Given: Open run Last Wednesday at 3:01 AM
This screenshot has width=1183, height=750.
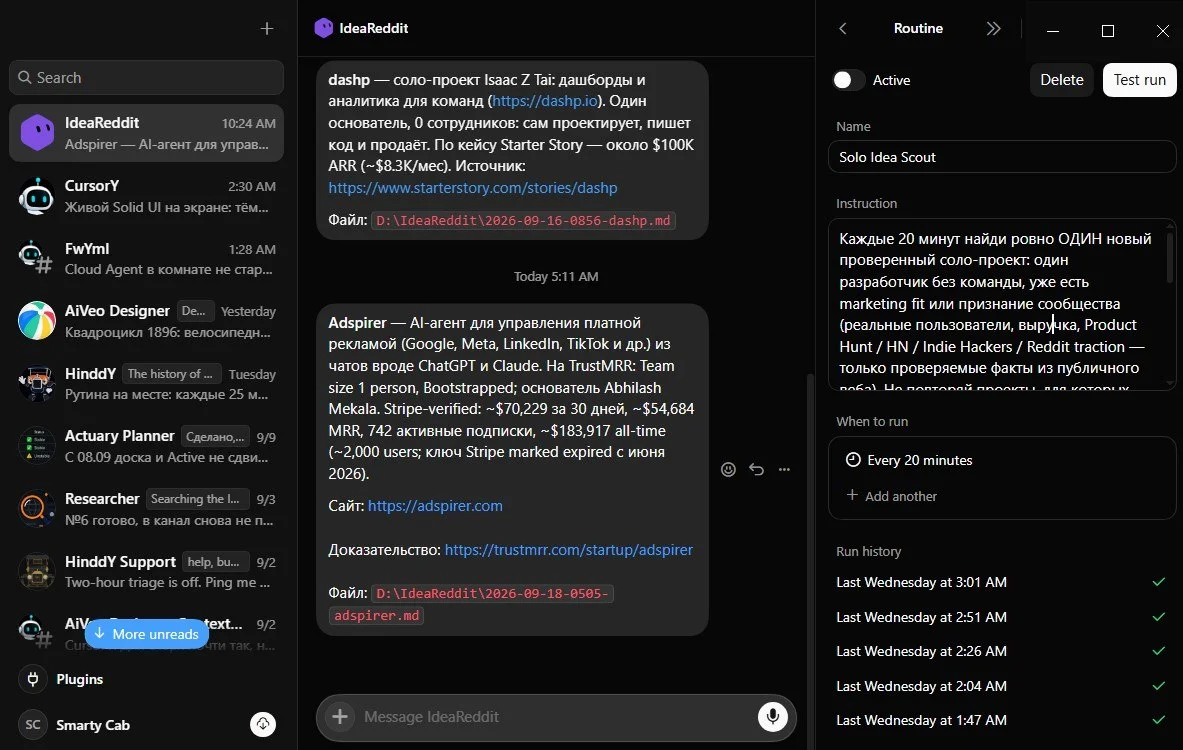Looking at the screenshot, I should (x=1002, y=582).
